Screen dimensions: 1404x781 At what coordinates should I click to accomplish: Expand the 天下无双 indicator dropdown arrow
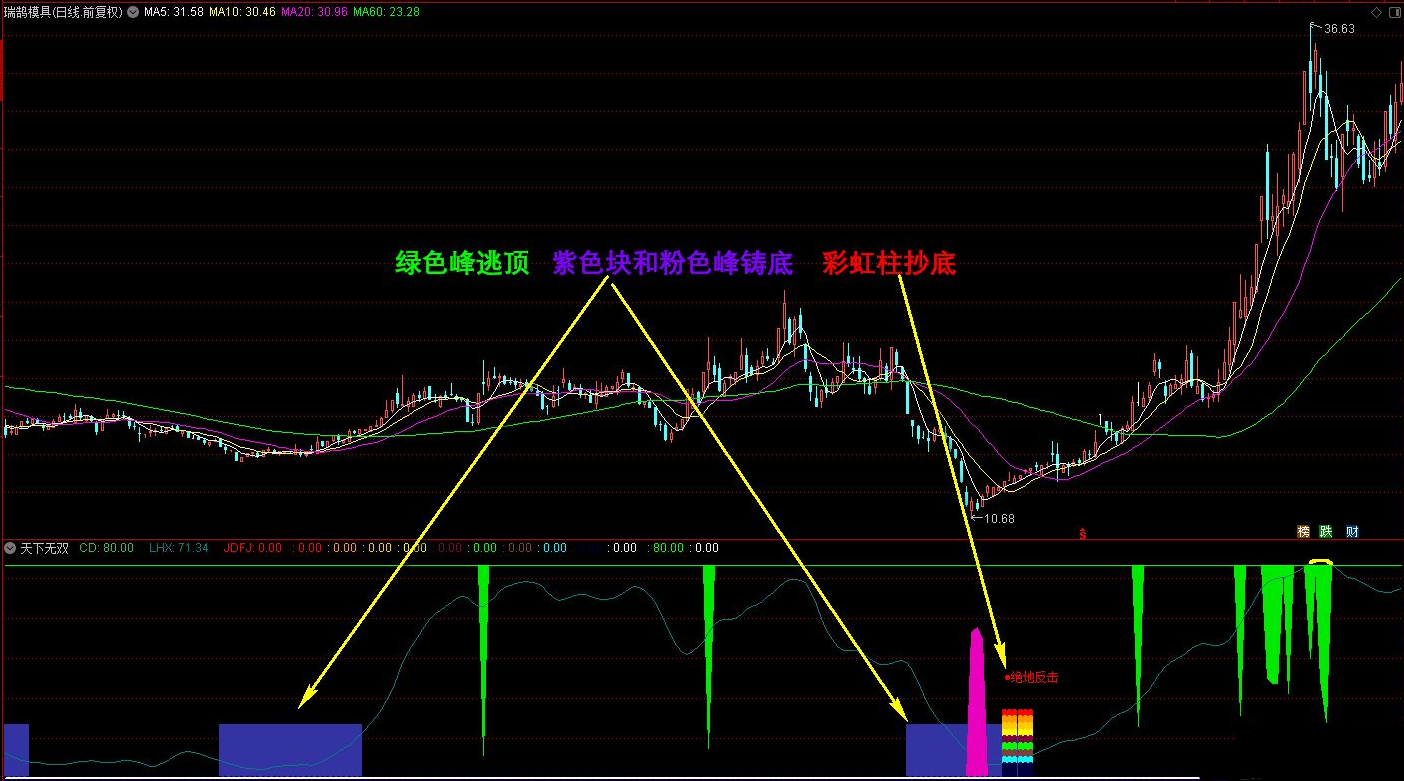point(10,548)
